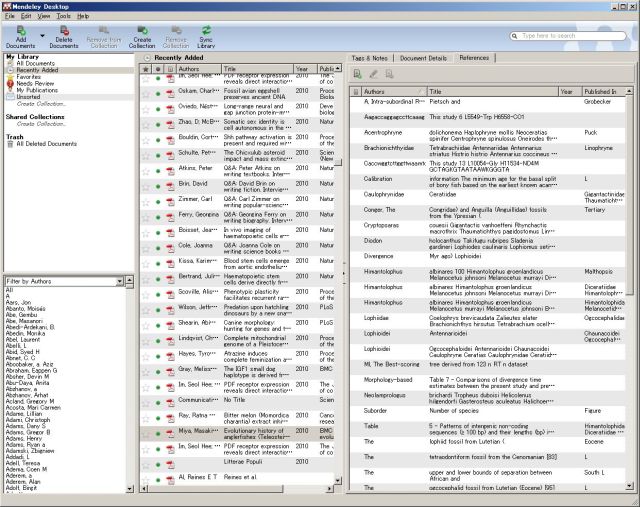The width and height of the screenshot is (640, 507).
Task: Open the View menu
Action: tap(44, 16)
